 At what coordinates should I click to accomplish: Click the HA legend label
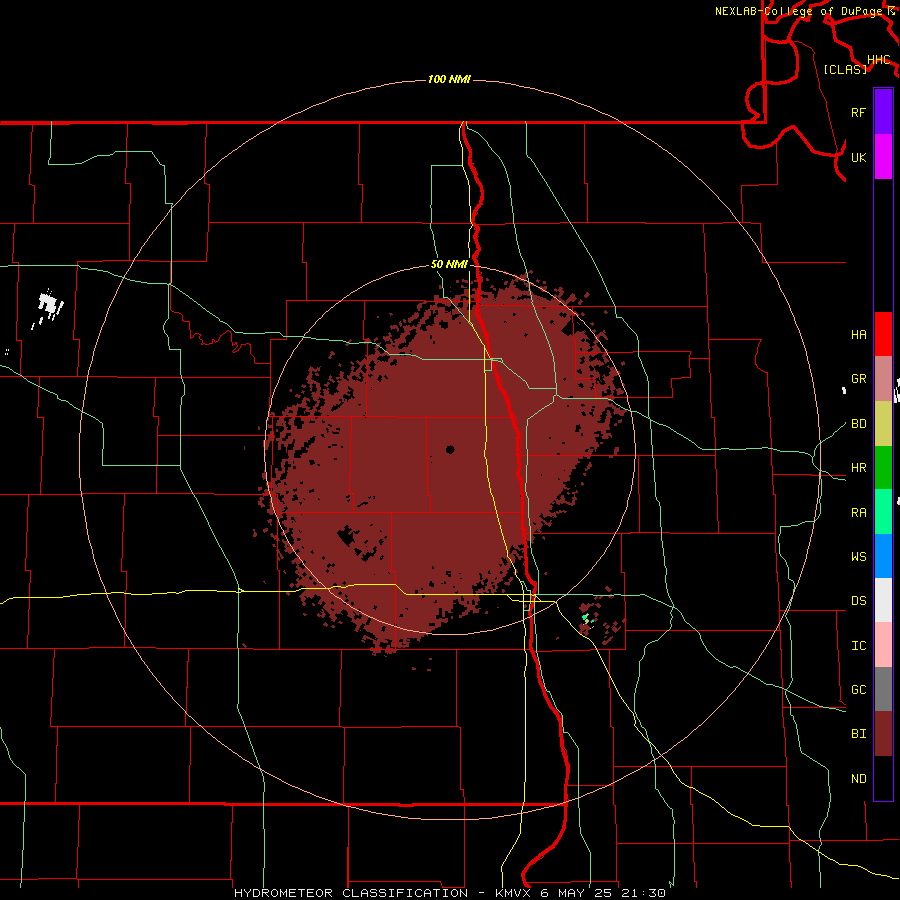coord(859,335)
